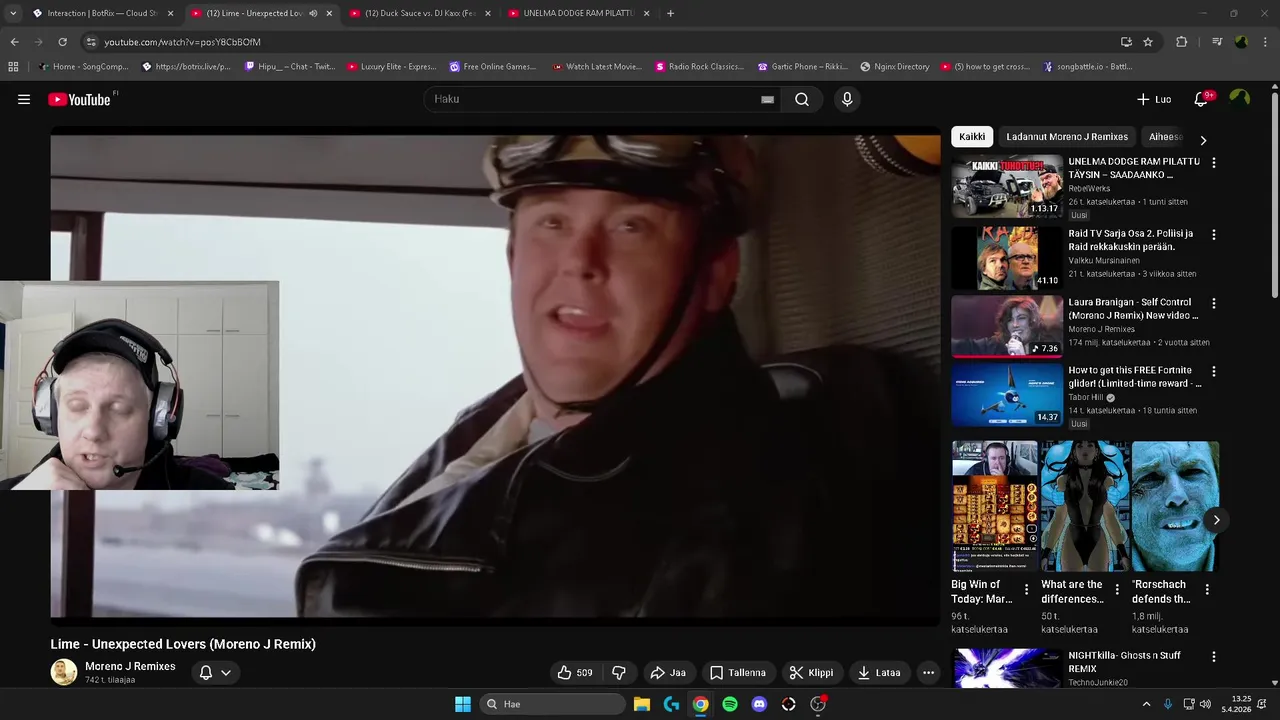The width and height of the screenshot is (1280, 720).
Task: Open Gartic Phone bookmark
Action: [803, 67]
